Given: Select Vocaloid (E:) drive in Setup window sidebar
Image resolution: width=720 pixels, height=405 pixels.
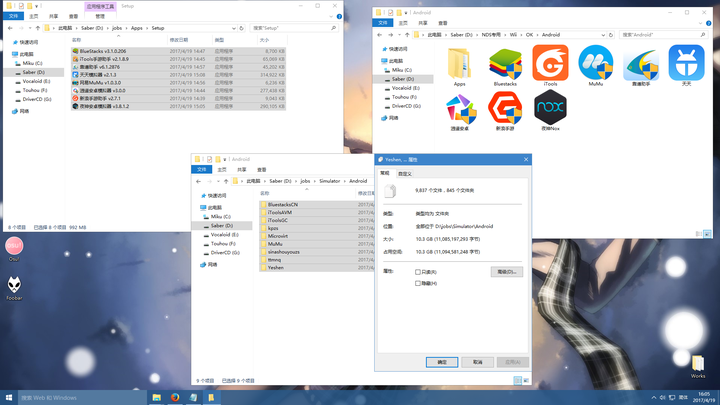Looking at the screenshot, I should (x=36, y=81).
